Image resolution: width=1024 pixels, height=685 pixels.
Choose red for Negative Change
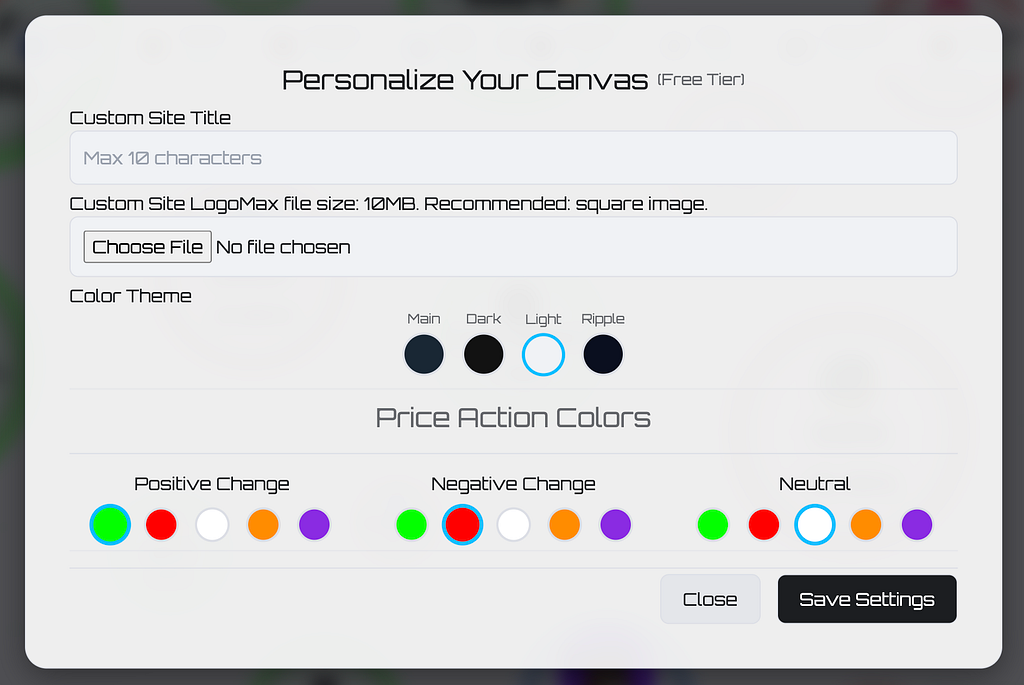pyautogui.click(x=462, y=524)
